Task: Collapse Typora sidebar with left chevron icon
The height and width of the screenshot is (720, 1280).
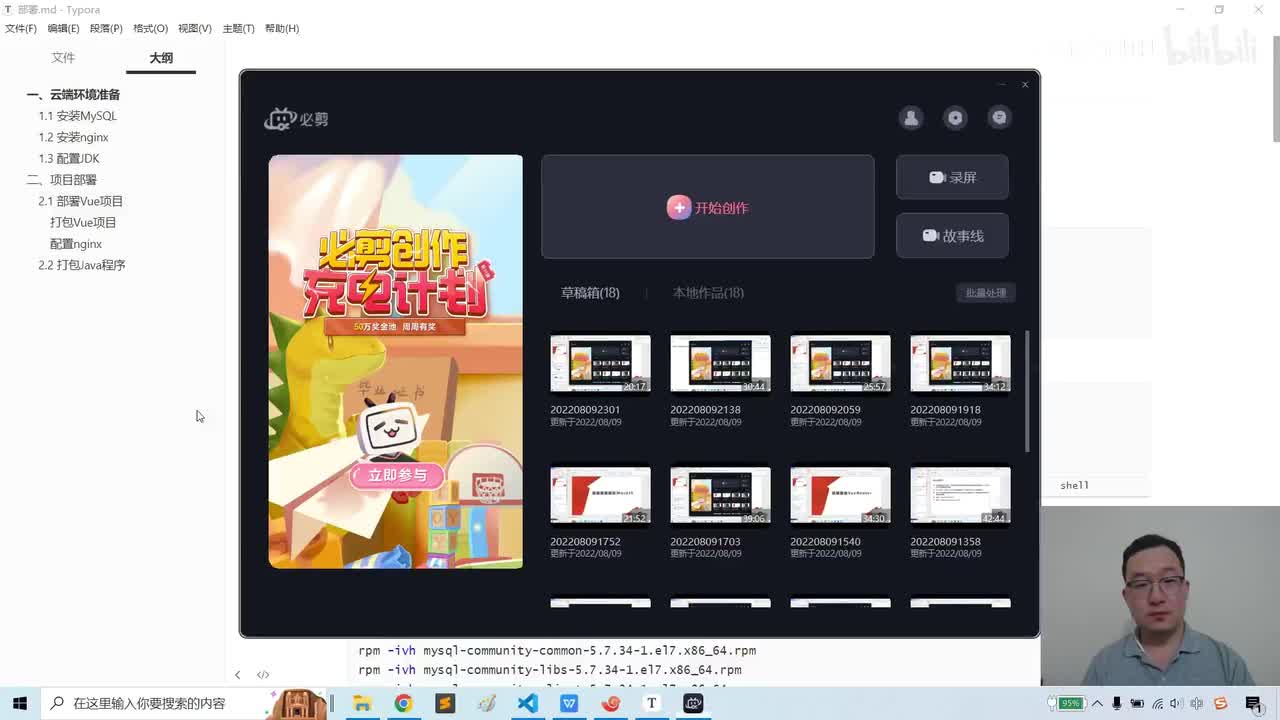Action: (x=237, y=675)
